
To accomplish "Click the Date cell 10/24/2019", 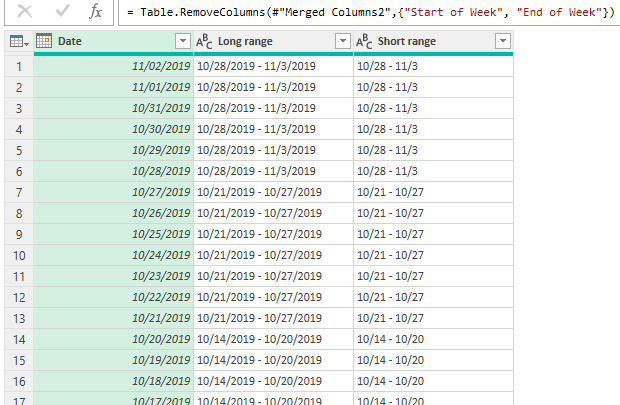I will click(113, 255).
